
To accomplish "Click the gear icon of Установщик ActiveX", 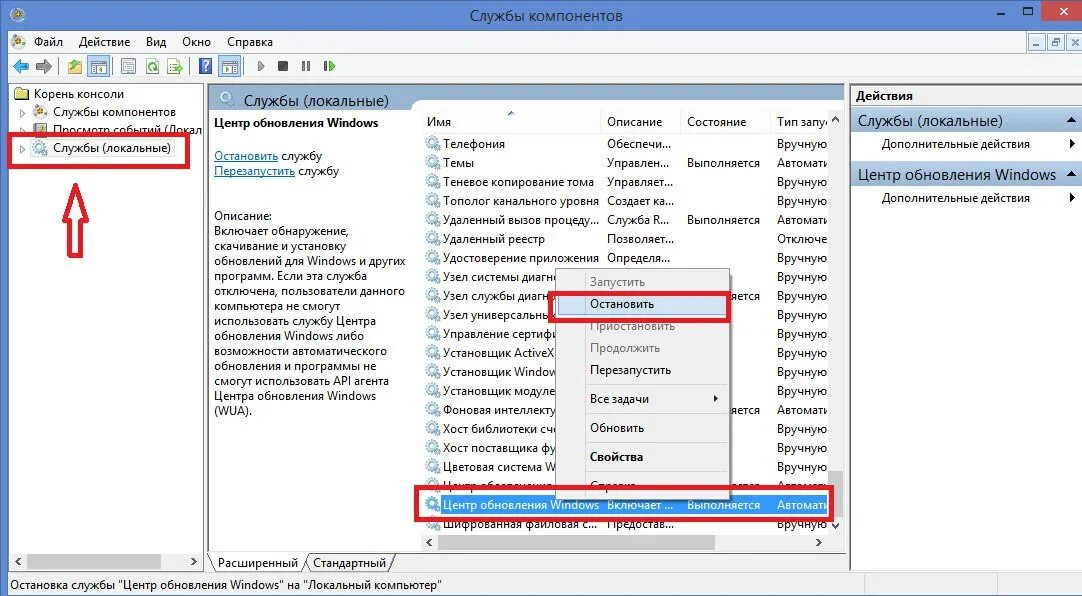I will 433,352.
